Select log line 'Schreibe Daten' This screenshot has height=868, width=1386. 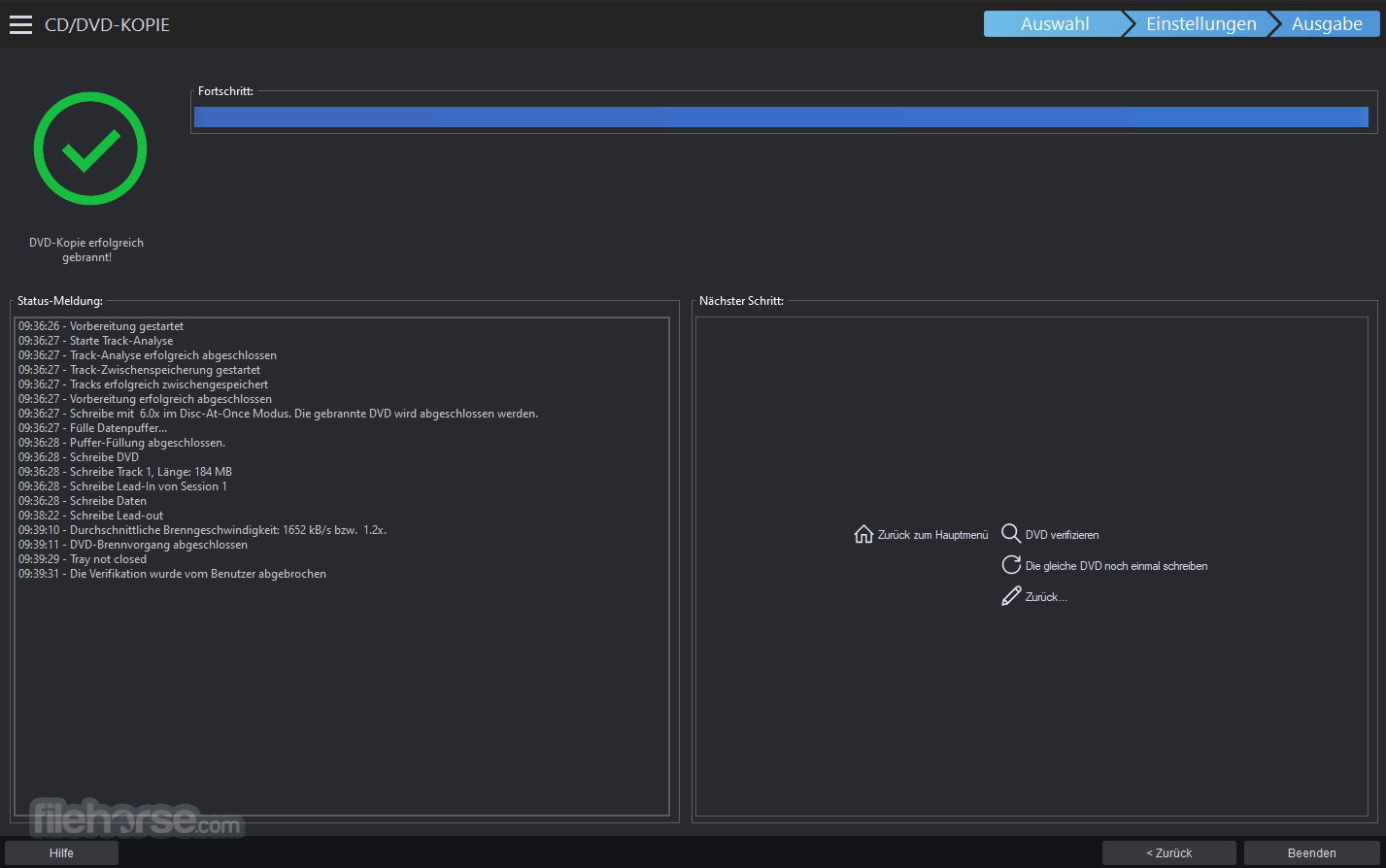pos(83,501)
